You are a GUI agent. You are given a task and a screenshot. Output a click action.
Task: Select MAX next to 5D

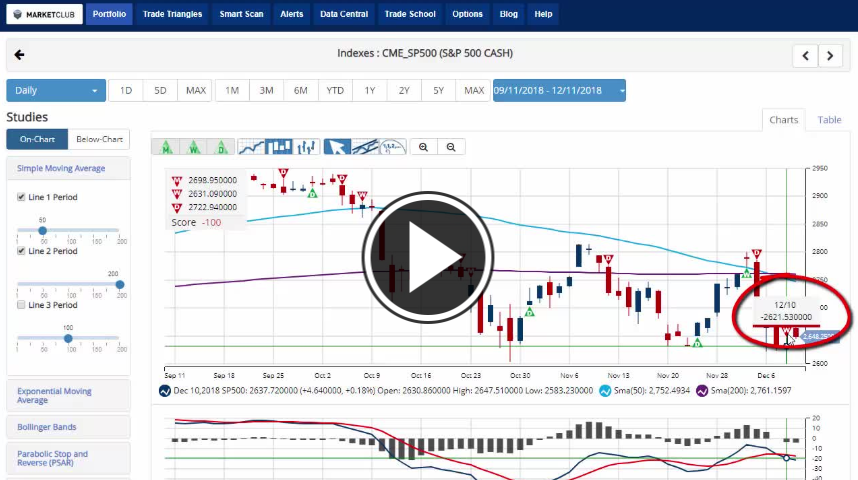pos(195,91)
